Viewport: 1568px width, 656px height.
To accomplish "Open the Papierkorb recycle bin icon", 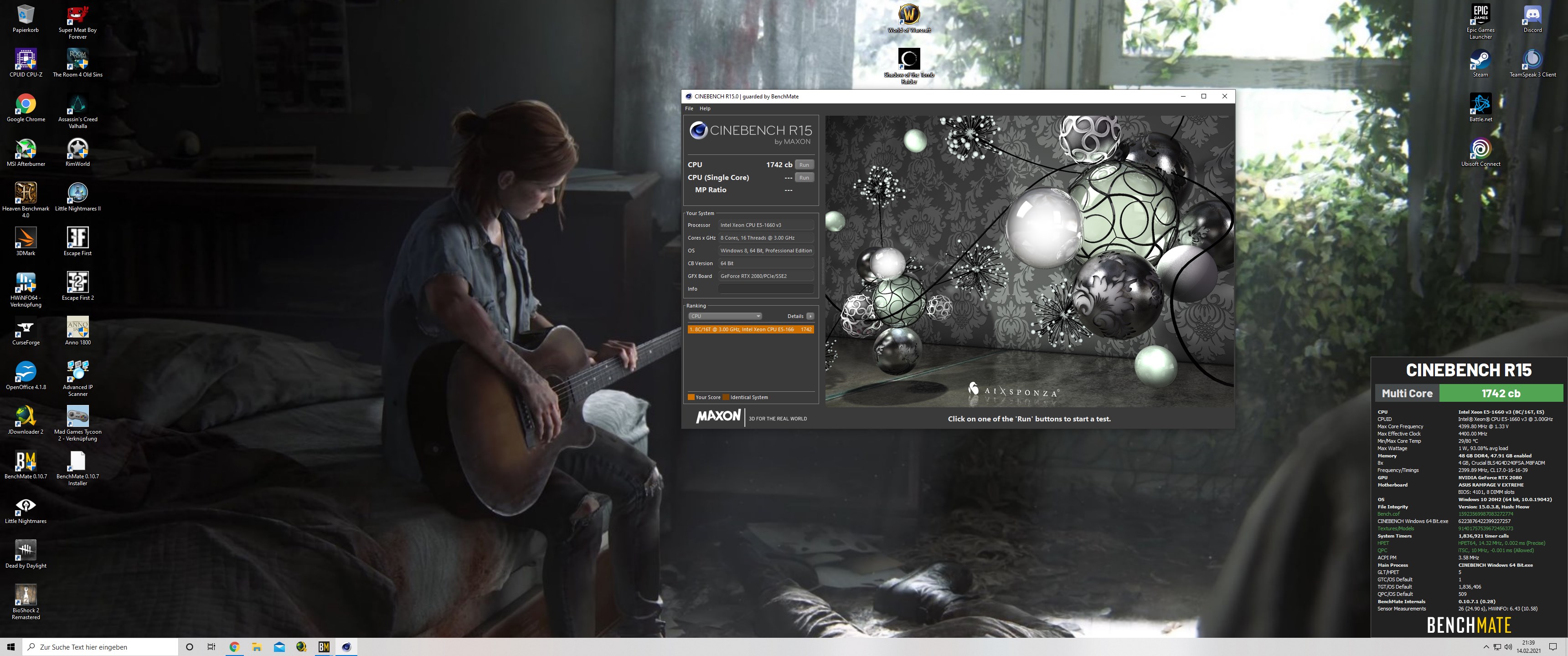I will [x=26, y=18].
